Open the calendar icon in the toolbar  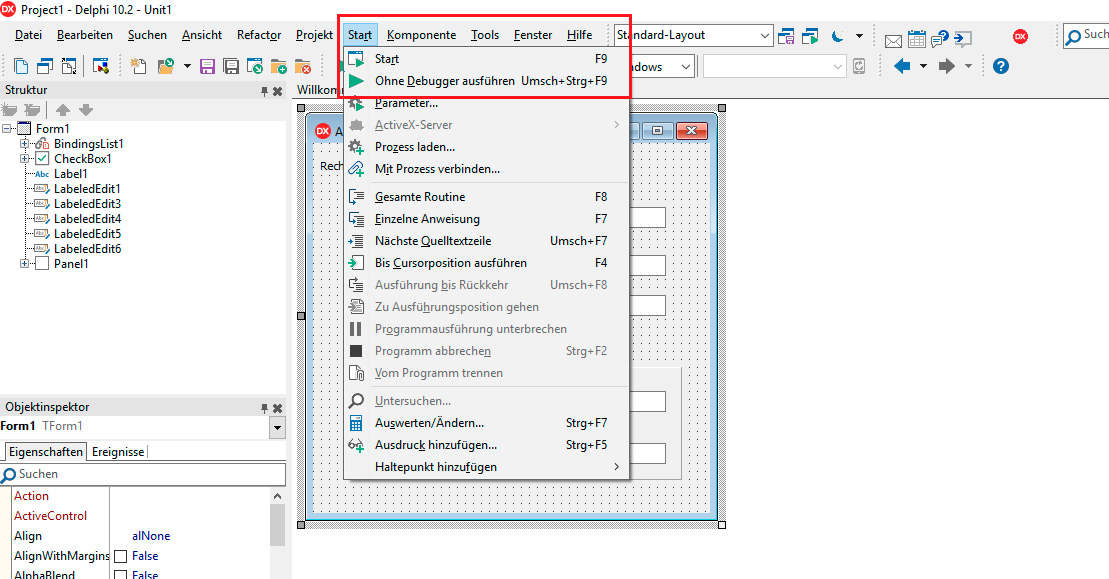(917, 39)
